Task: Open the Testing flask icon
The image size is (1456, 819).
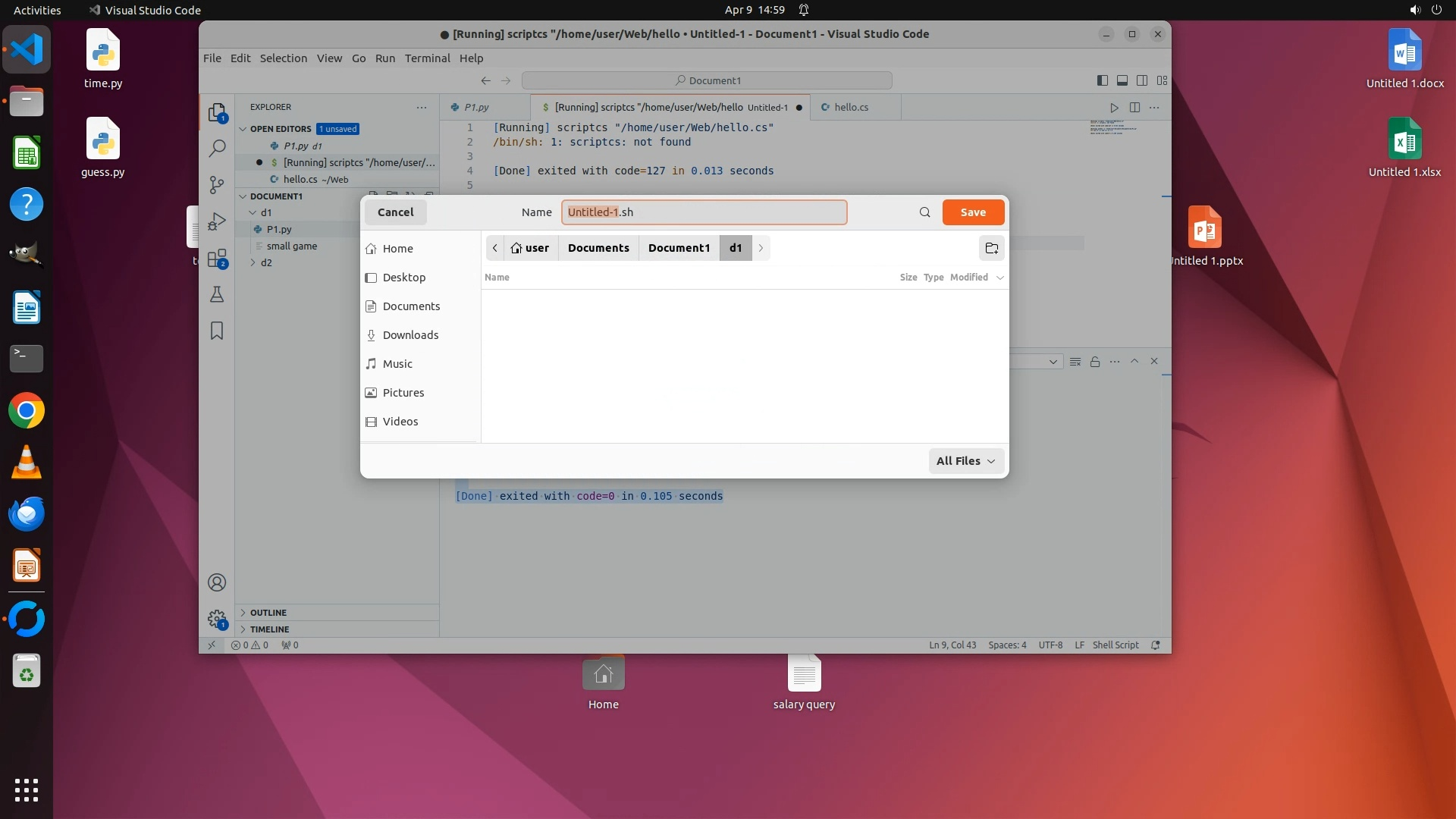Action: (x=217, y=294)
